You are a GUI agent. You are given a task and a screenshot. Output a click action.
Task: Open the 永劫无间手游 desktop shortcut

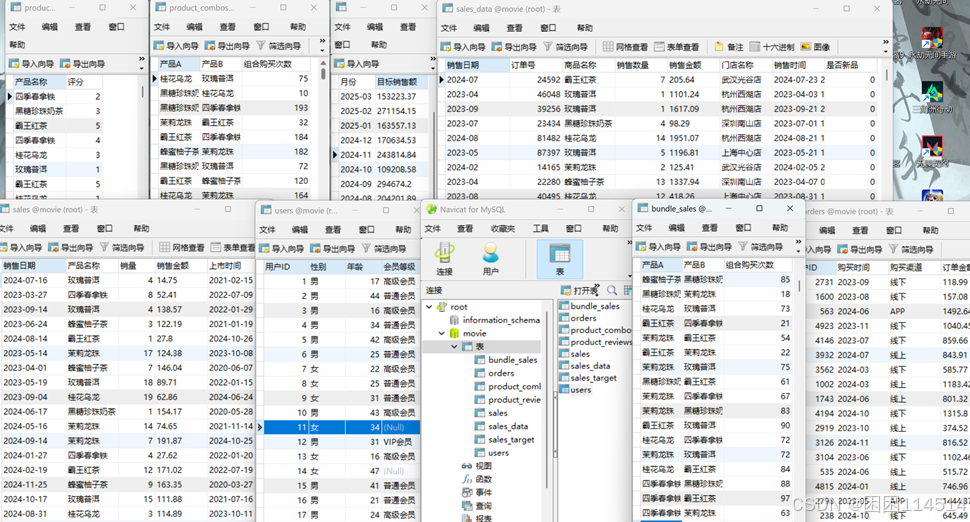tap(932, 43)
